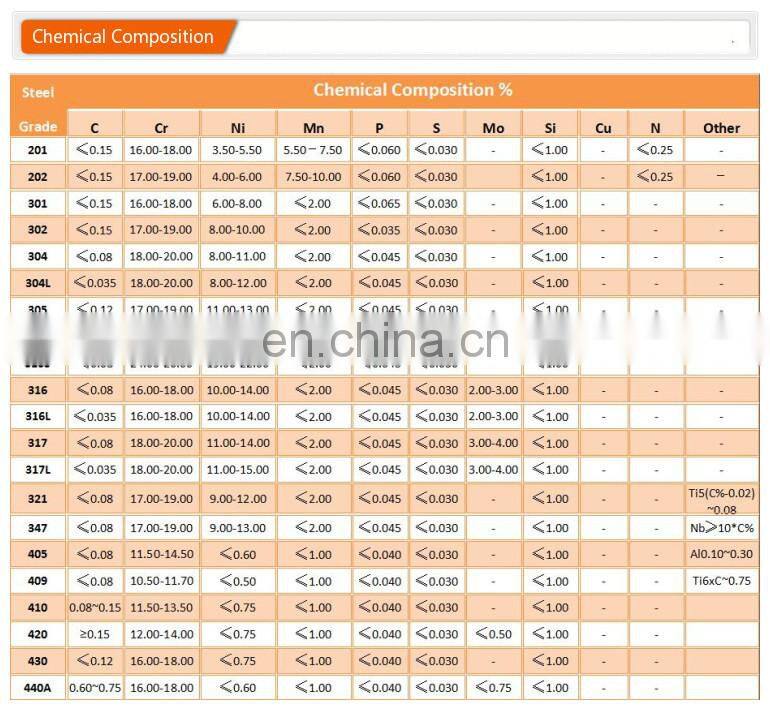Image resolution: width=770 pixels, height=710 pixels.
Task: Click the Ni column header
Action: (x=237, y=127)
